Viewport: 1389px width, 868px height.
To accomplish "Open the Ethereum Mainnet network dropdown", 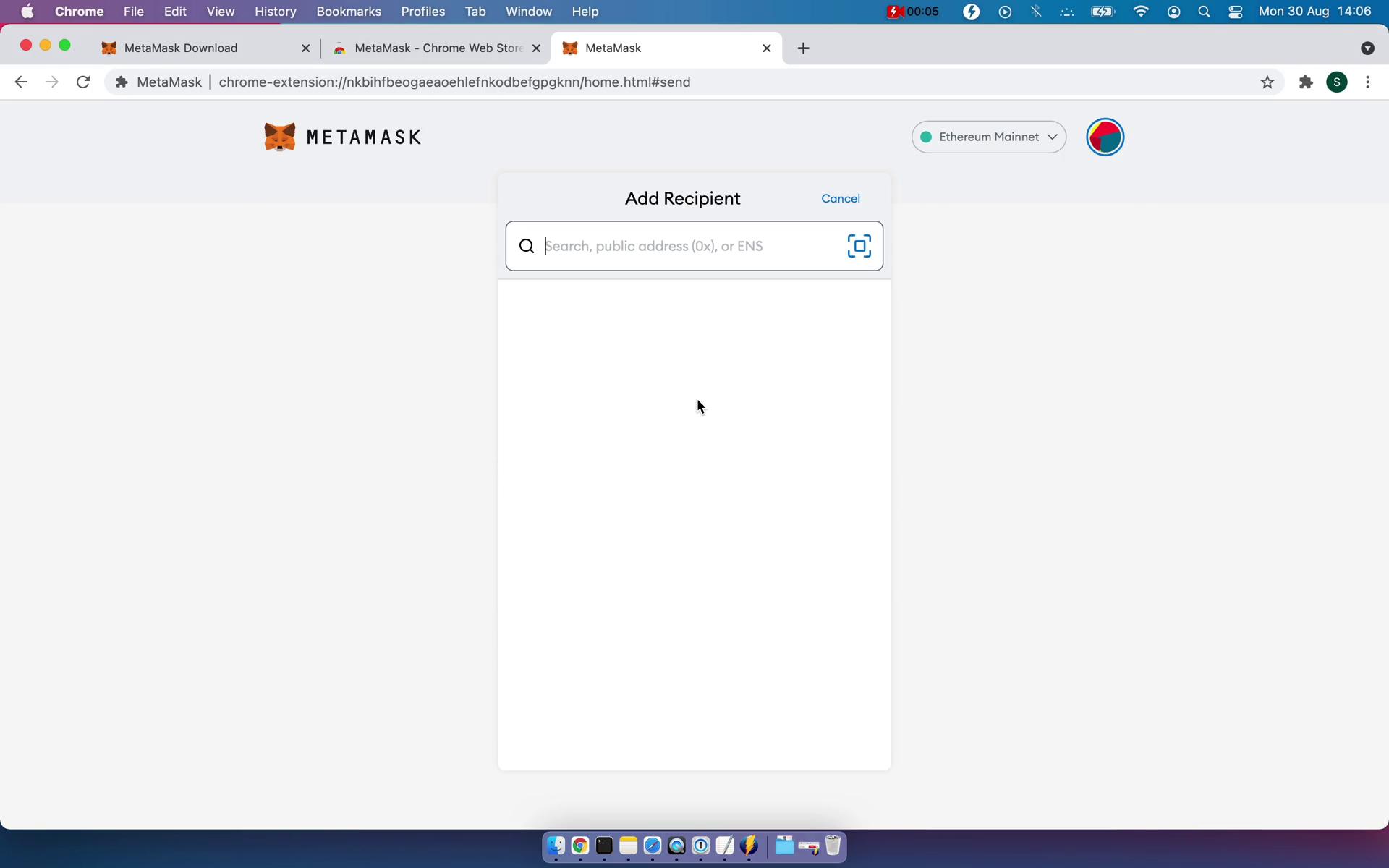I will click(x=988, y=137).
